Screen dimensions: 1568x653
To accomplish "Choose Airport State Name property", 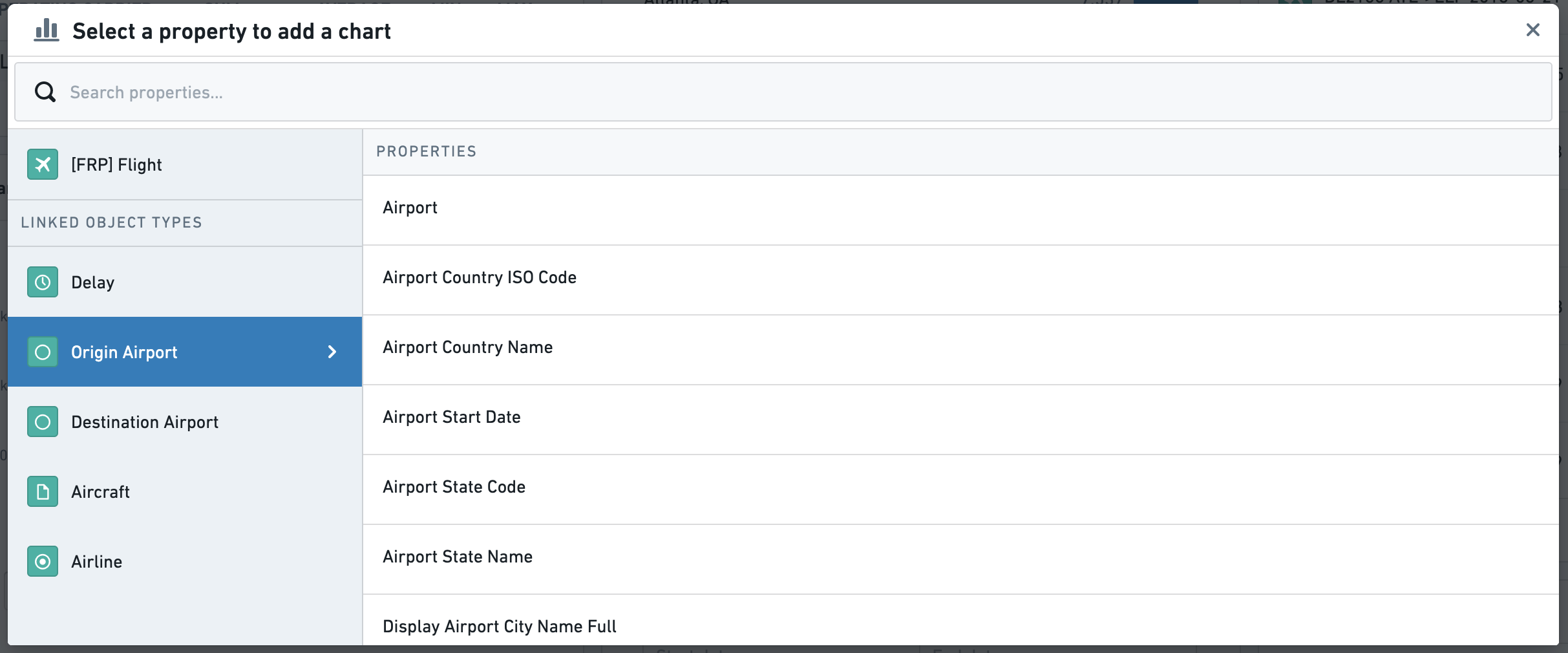I will click(x=961, y=559).
